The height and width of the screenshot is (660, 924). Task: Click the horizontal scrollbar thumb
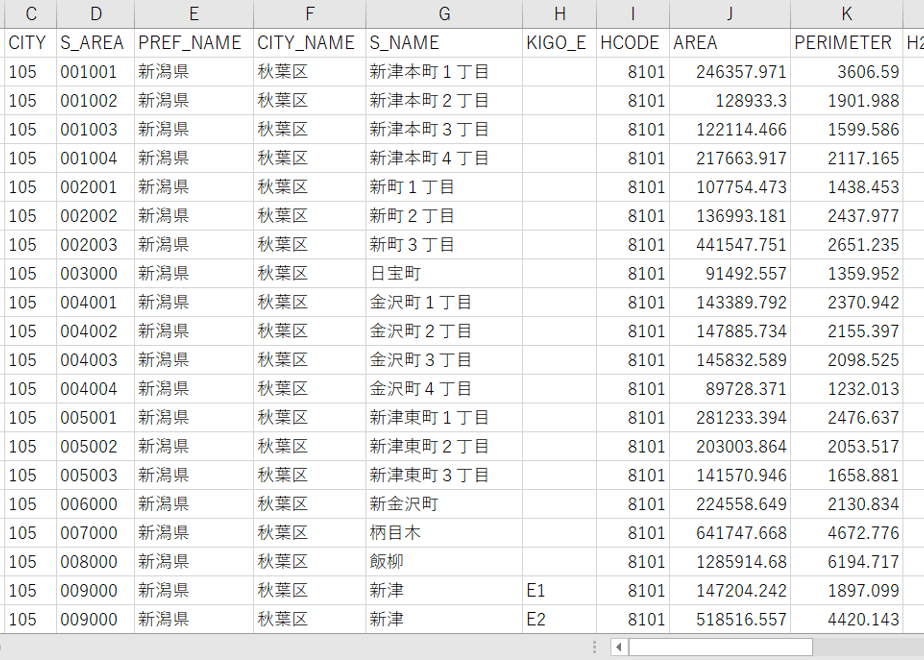[x=720, y=647]
